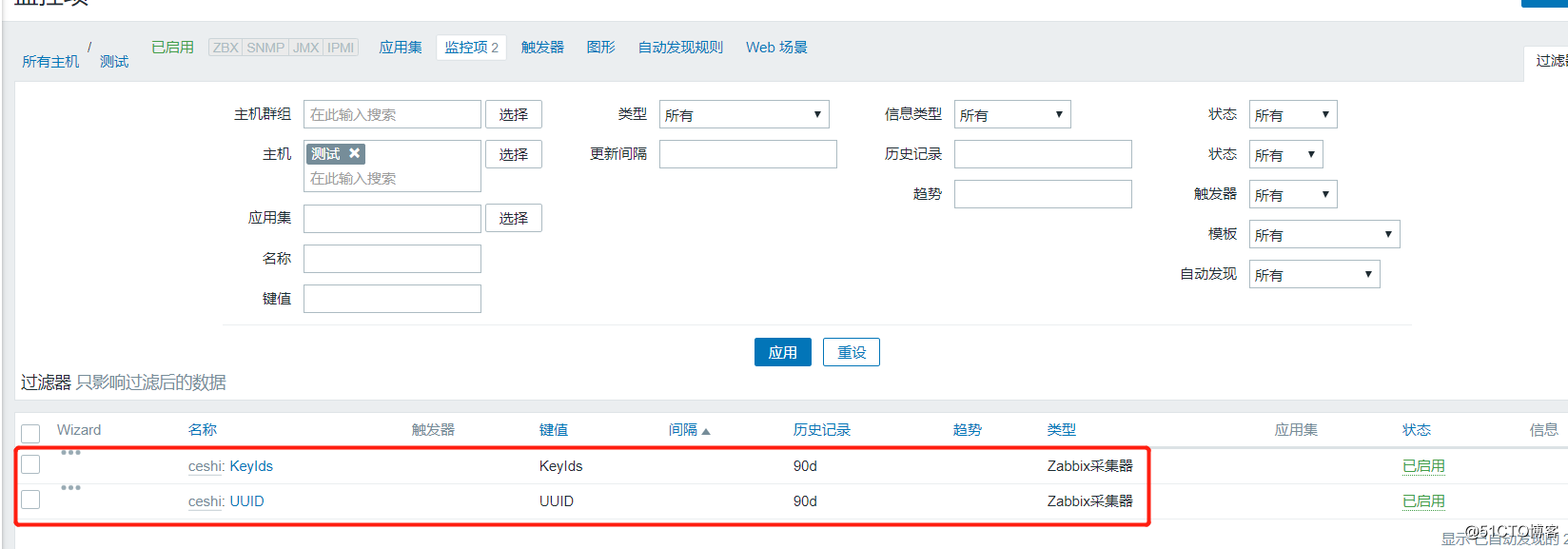Viewport: 1568px width, 549px height.
Task: Toggle 已启用 status of UUID row
Action: [x=1423, y=501]
